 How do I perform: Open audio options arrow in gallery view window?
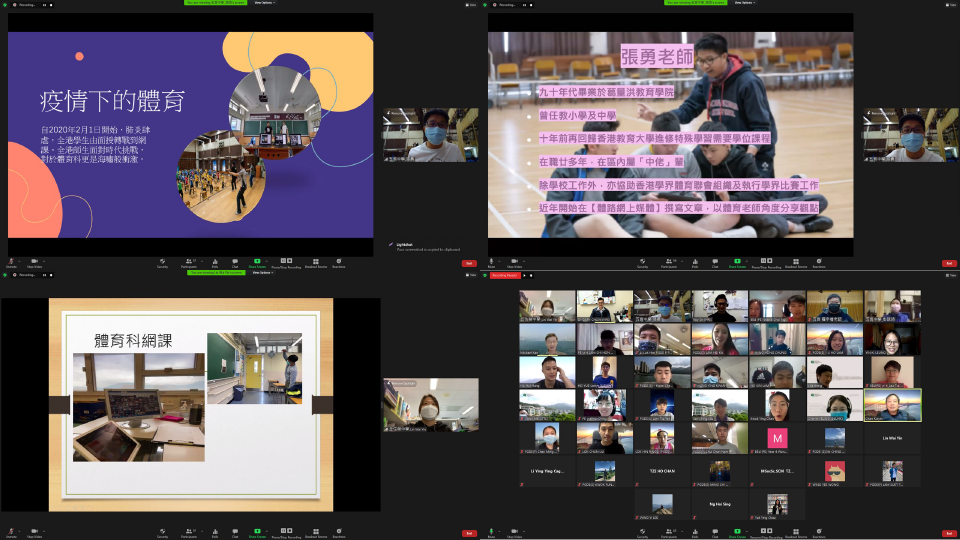pyautogui.click(x=499, y=531)
